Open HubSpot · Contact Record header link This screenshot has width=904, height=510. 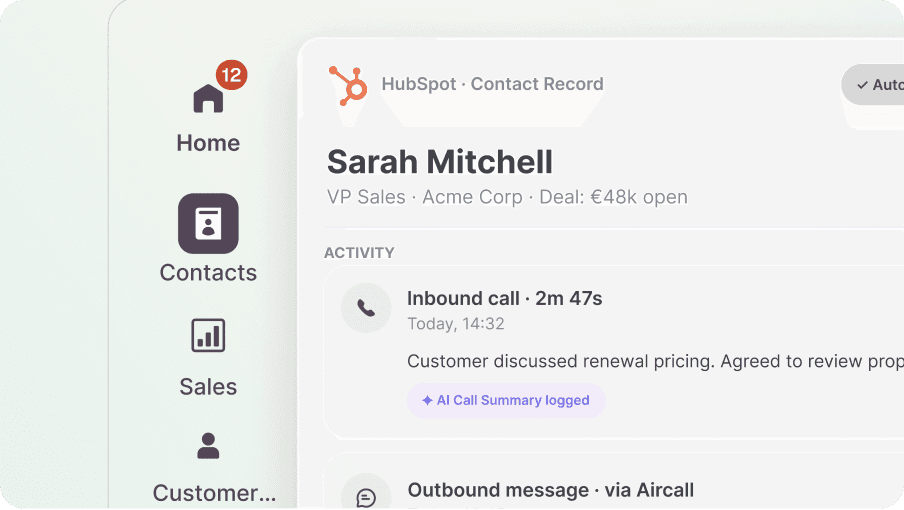click(492, 84)
